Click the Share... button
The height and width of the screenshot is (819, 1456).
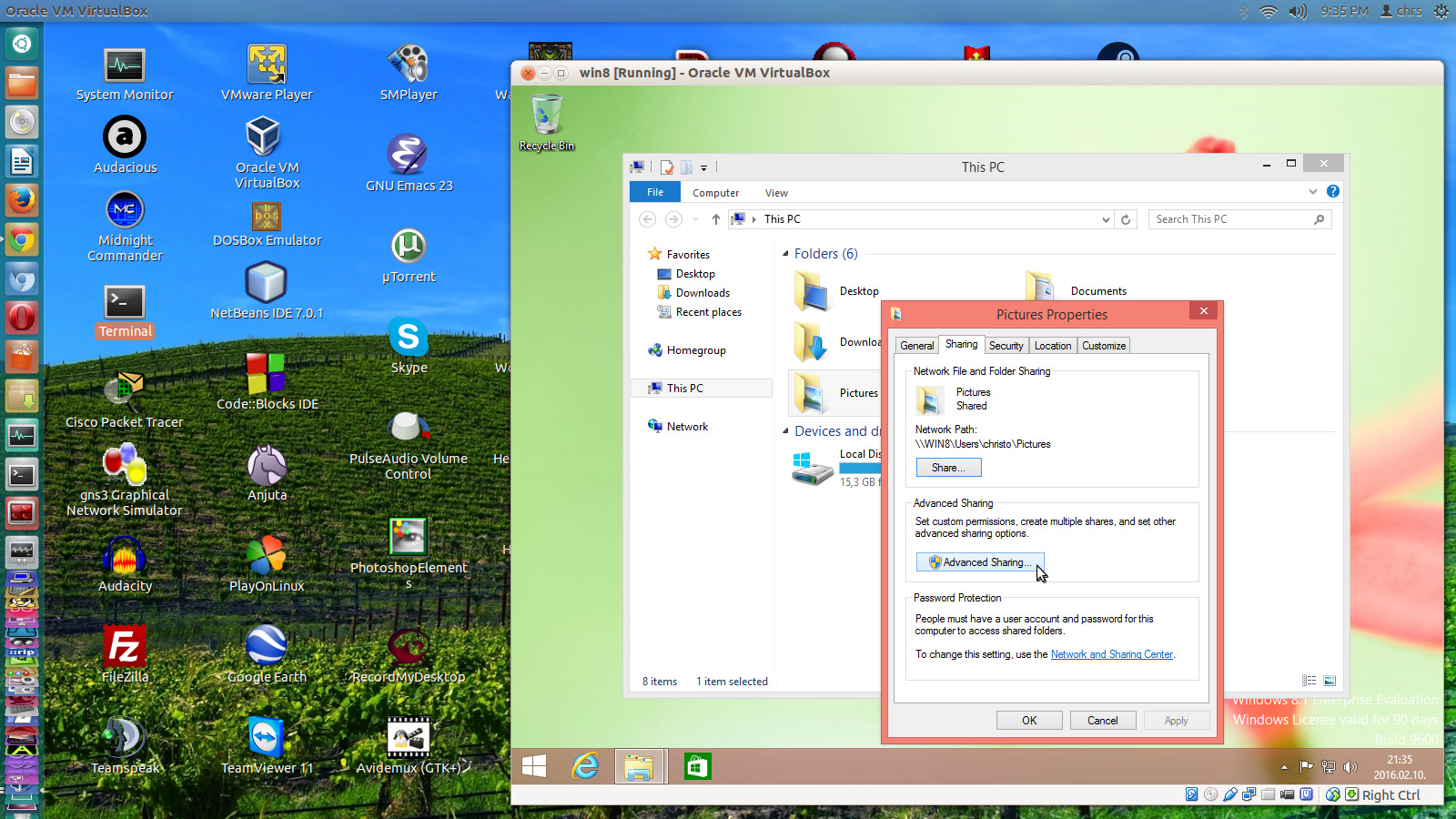949,468
